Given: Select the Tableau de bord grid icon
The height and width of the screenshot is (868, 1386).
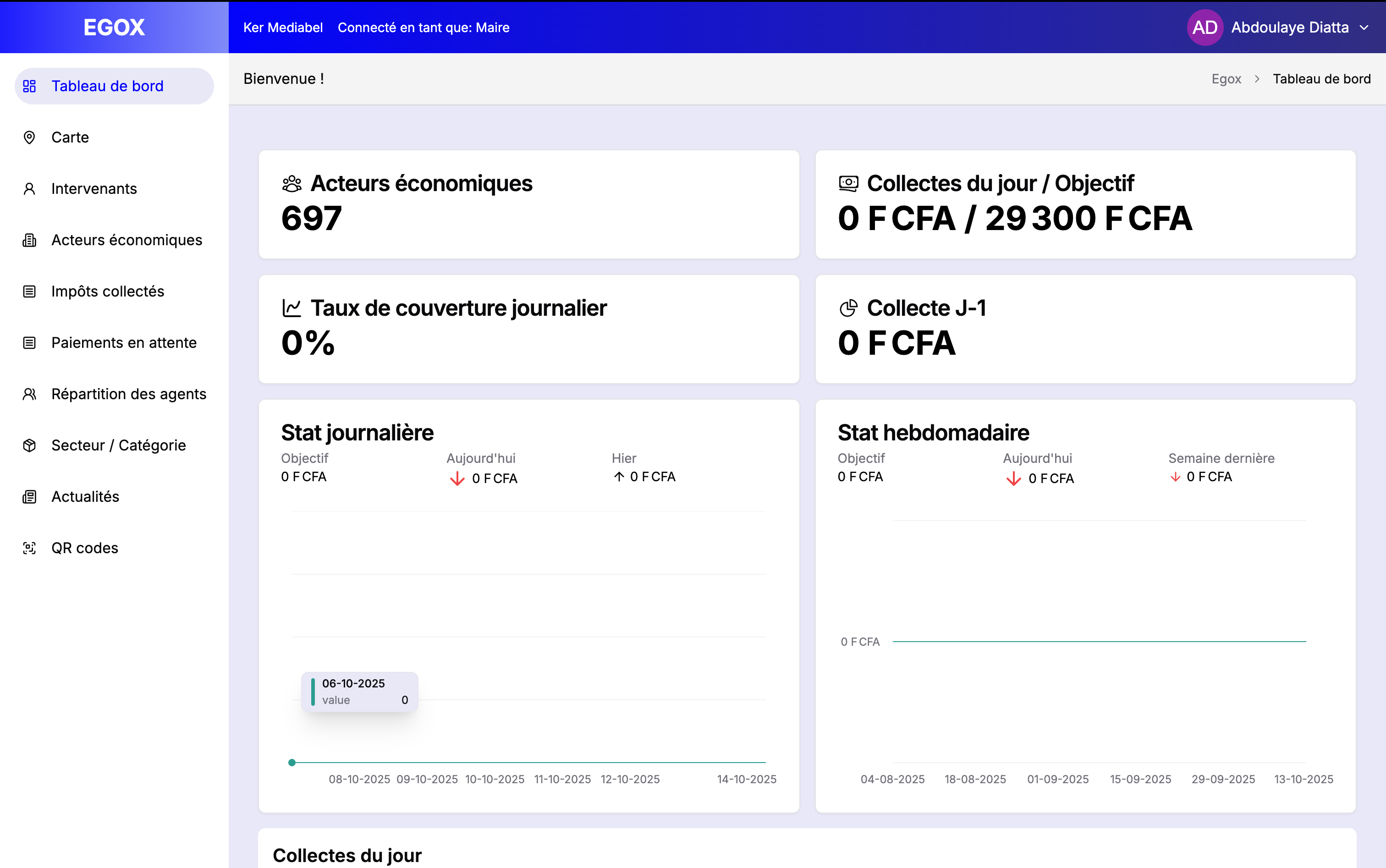Looking at the screenshot, I should (29, 86).
